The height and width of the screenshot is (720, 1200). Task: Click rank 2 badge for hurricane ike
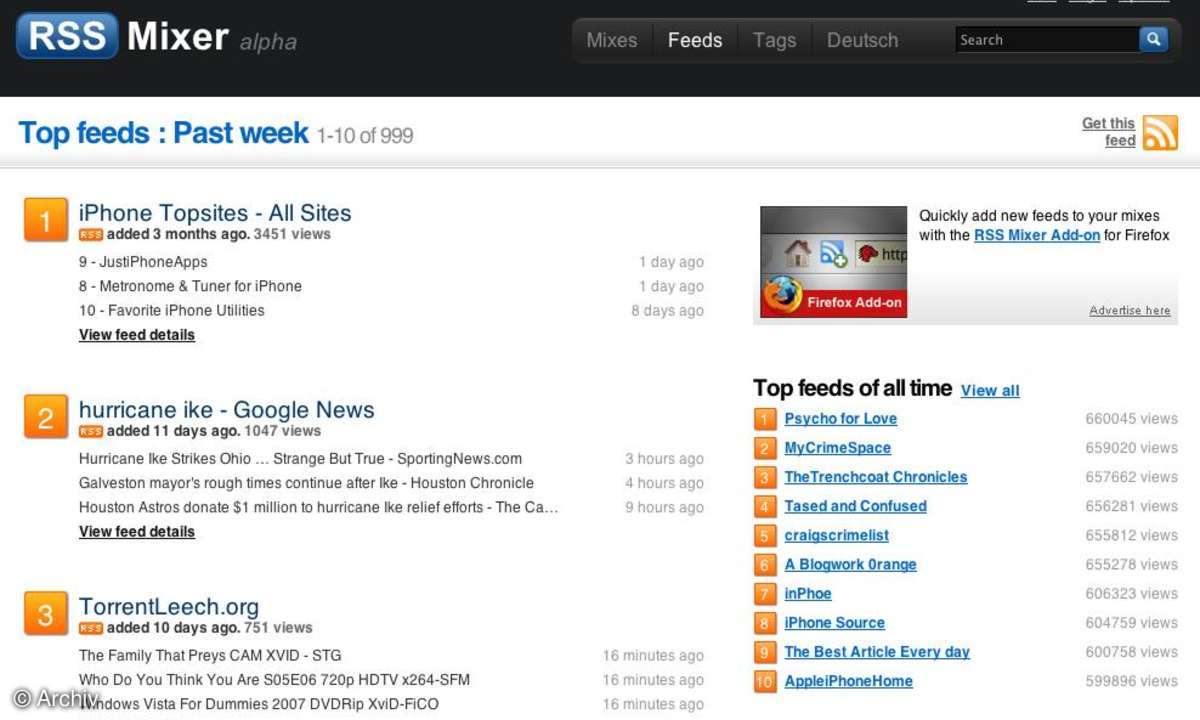click(x=45, y=416)
